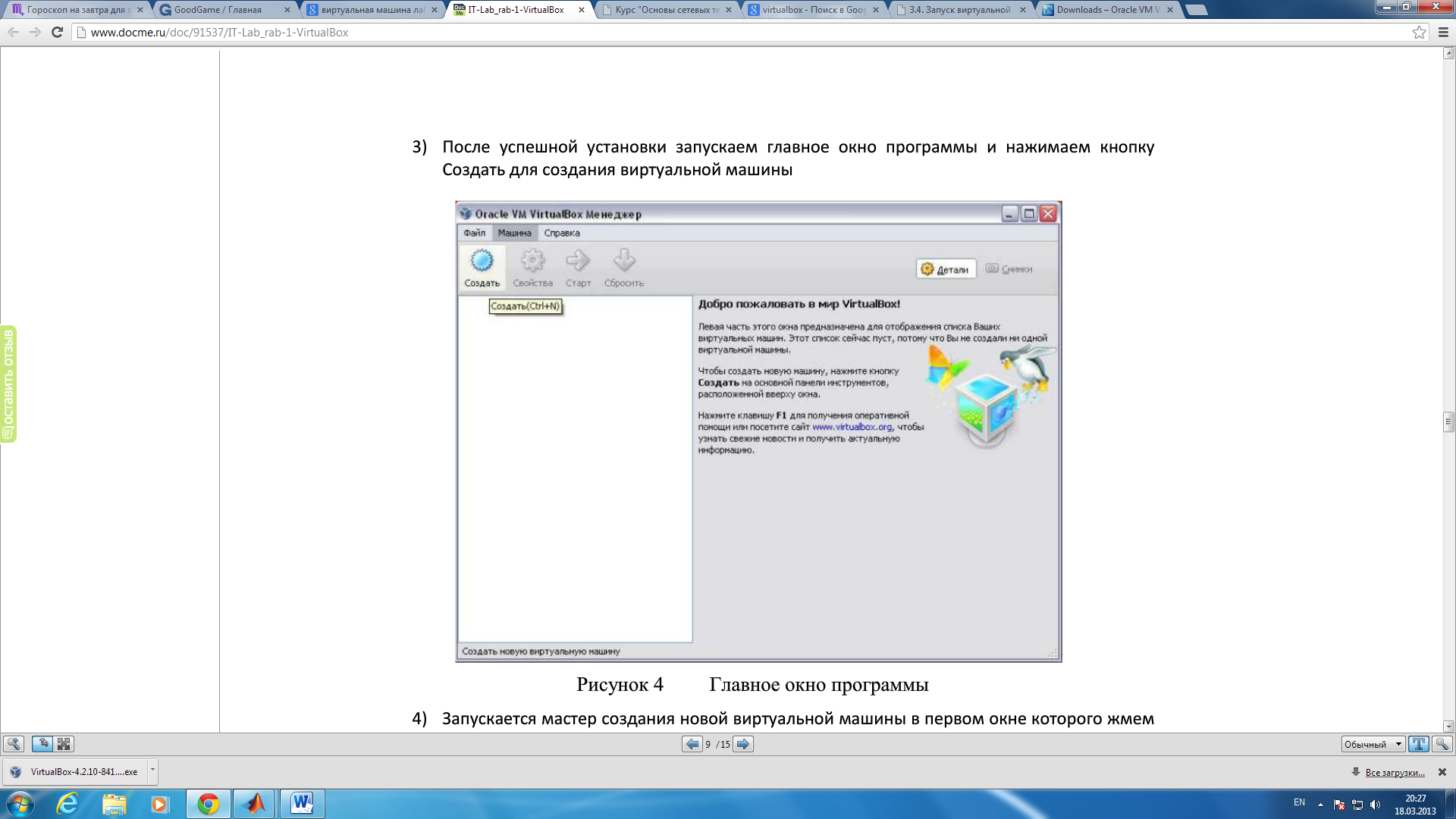This screenshot has width=1456, height=819.
Task: Click Детали button in VirtualBox image
Action: tap(946, 269)
